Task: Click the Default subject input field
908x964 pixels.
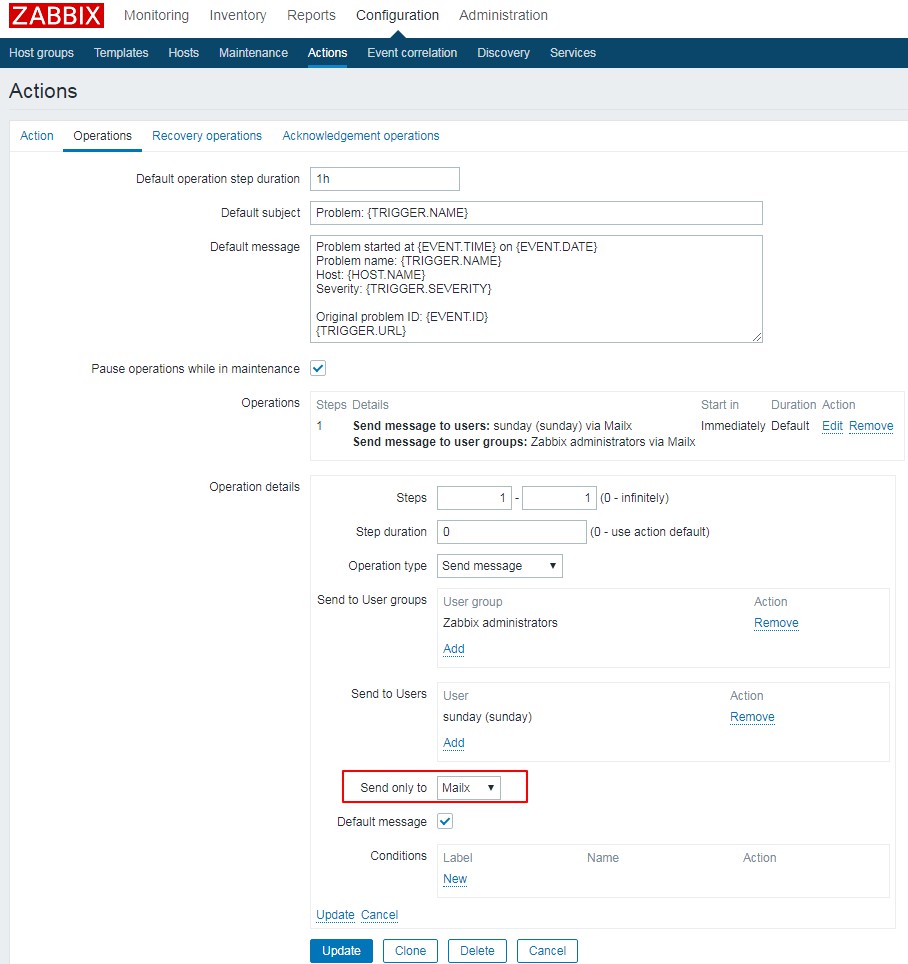Action: [536, 213]
